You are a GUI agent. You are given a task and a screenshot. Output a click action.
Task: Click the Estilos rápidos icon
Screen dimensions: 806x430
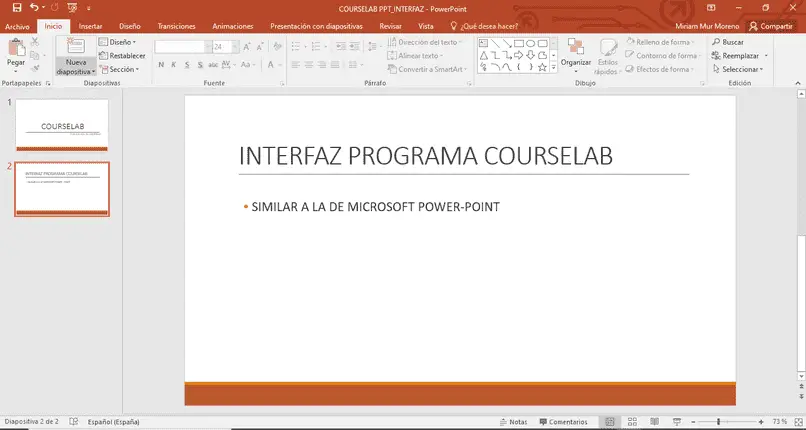tap(609, 48)
